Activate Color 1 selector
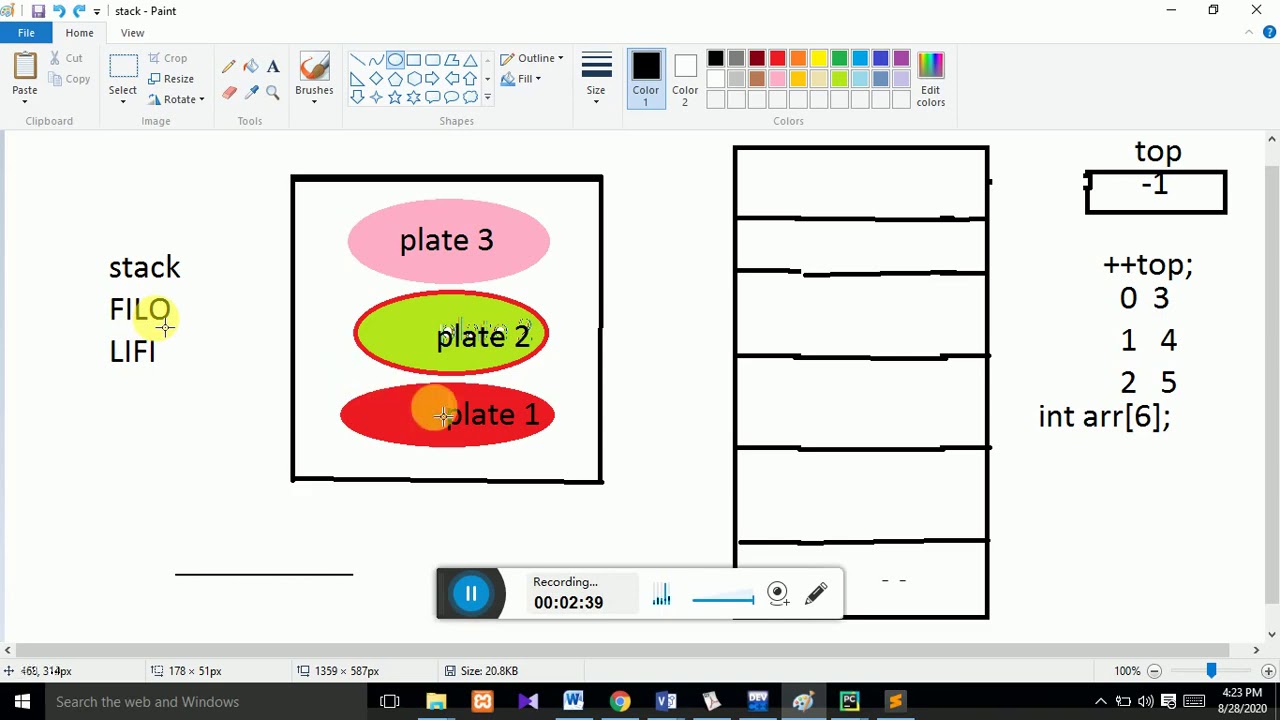 (645, 78)
